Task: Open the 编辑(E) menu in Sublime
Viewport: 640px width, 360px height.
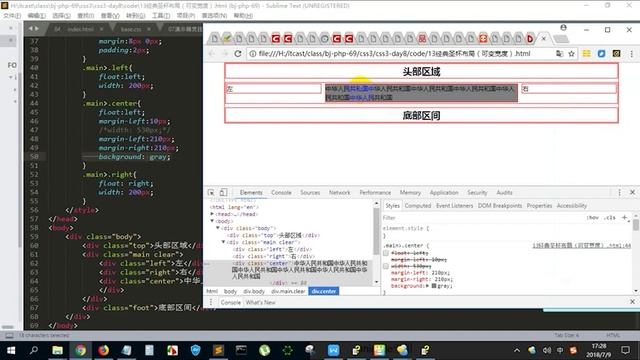Action: [36, 16]
